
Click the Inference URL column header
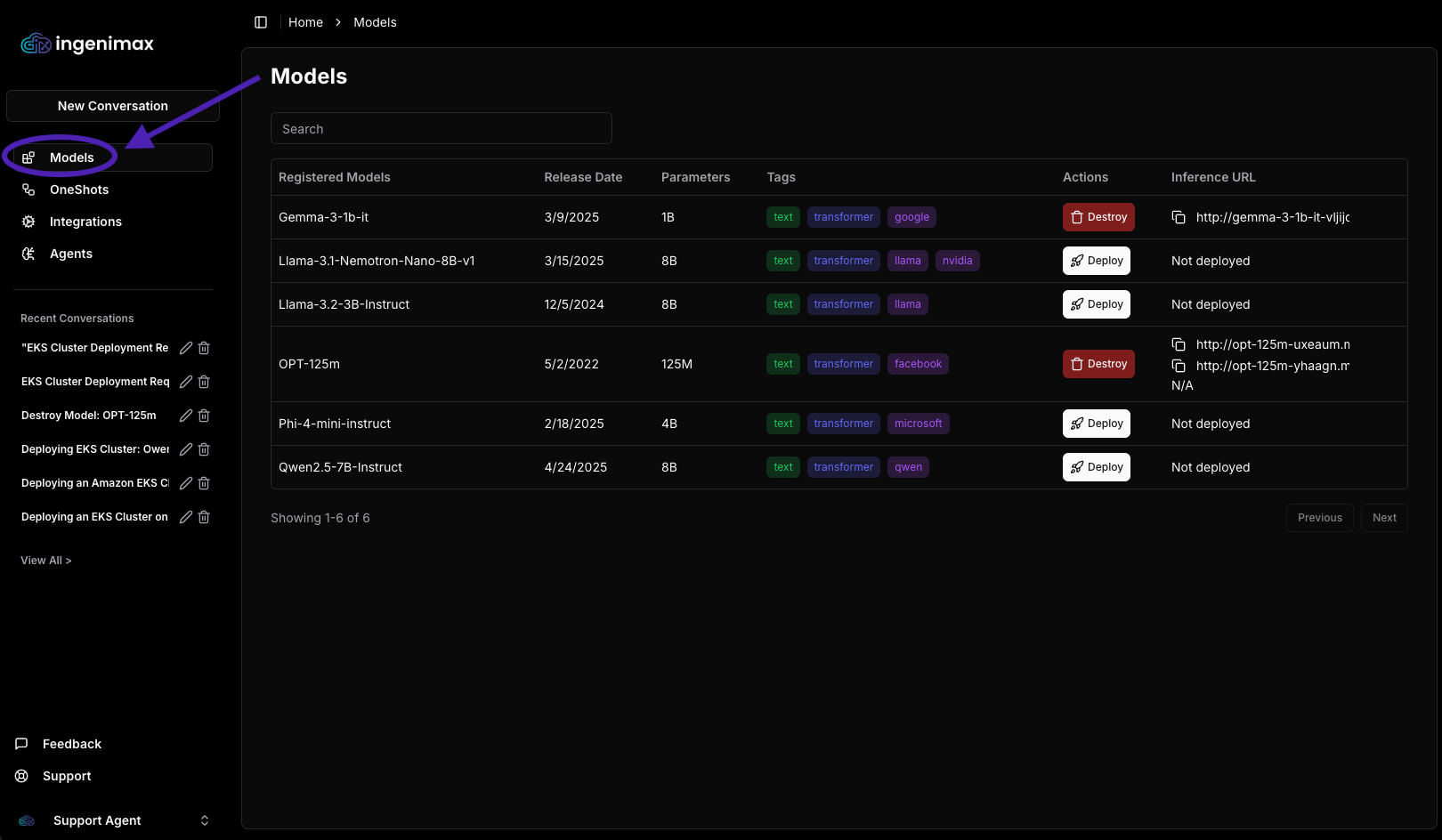(1213, 177)
